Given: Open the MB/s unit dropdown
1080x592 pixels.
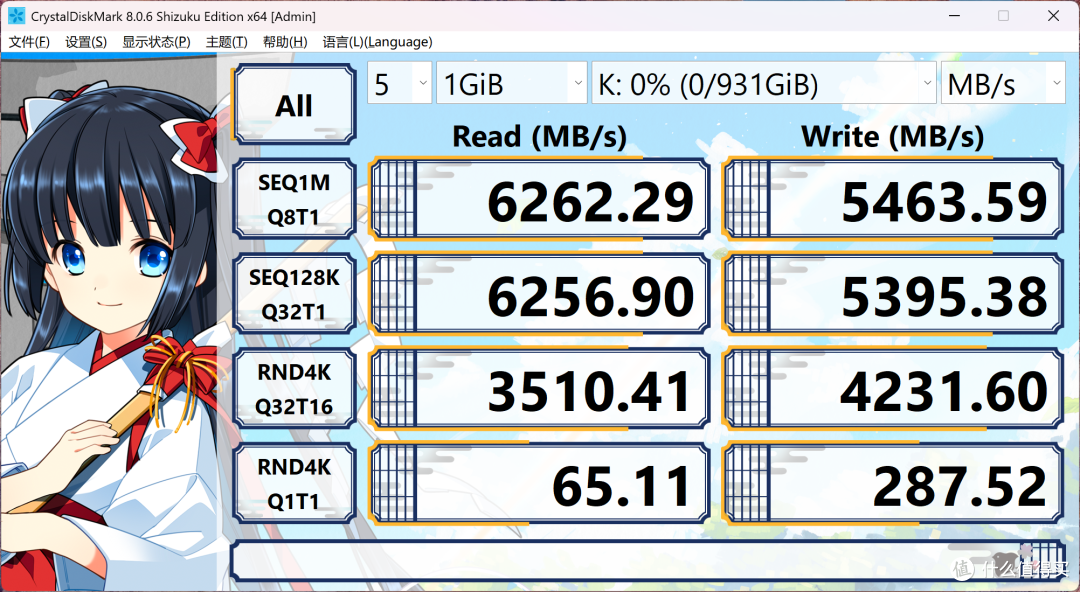Looking at the screenshot, I should [x=1003, y=83].
